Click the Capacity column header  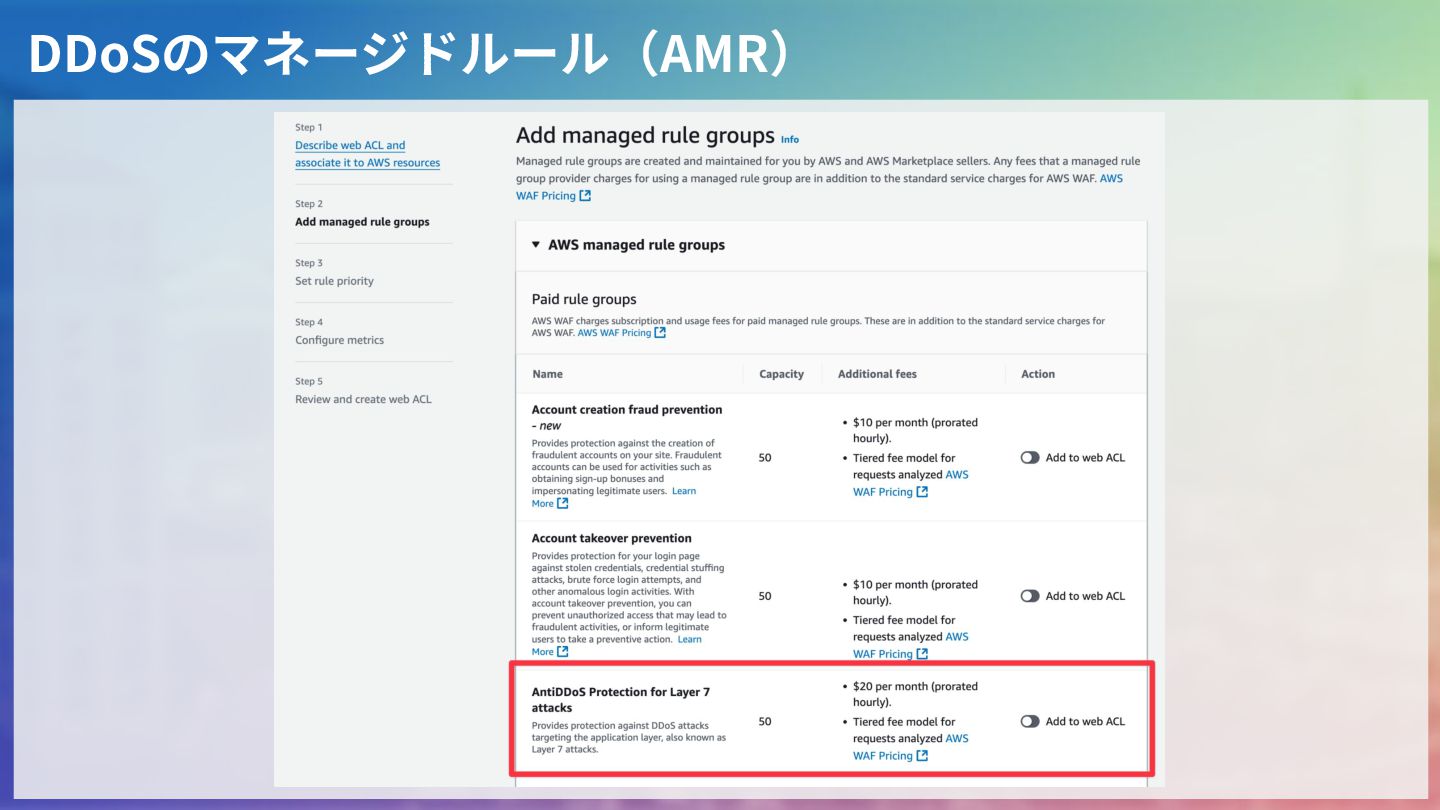coord(781,374)
